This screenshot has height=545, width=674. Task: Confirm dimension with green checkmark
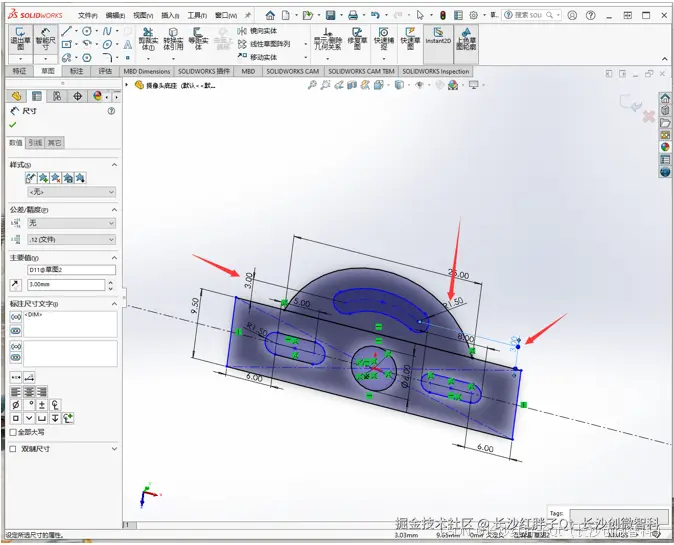12,125
